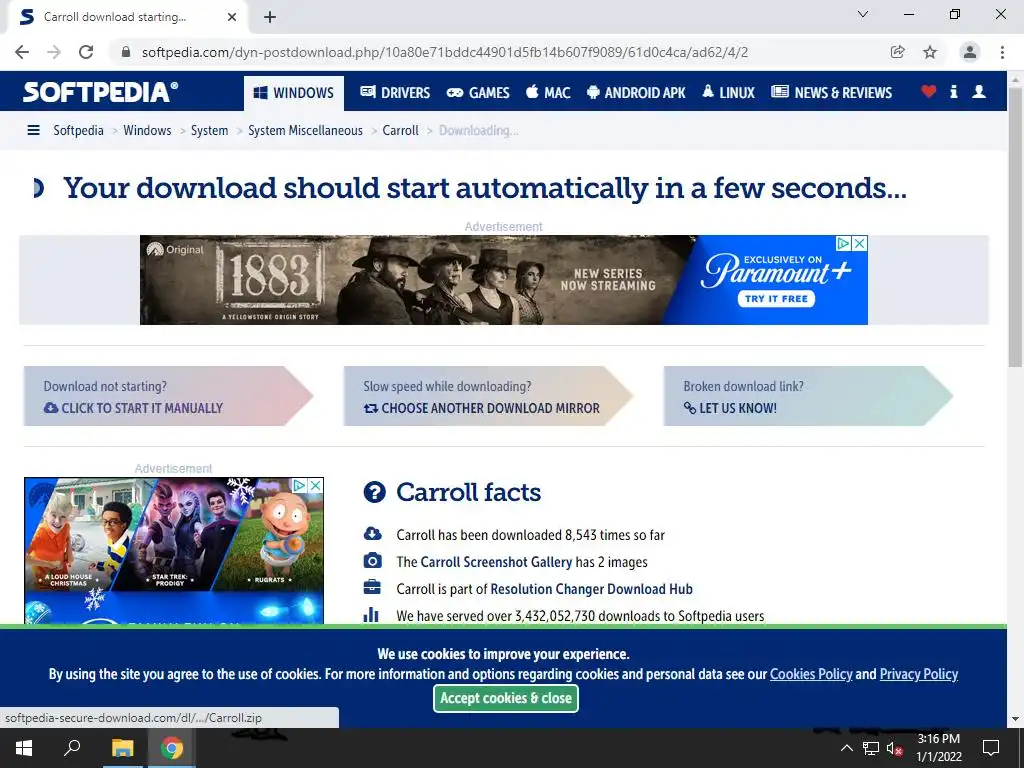Image resolution: width=1024 pixels, height=768 pixels.
Task: Click camera icon beside screenshot gallery
Action: pos(372,560)
